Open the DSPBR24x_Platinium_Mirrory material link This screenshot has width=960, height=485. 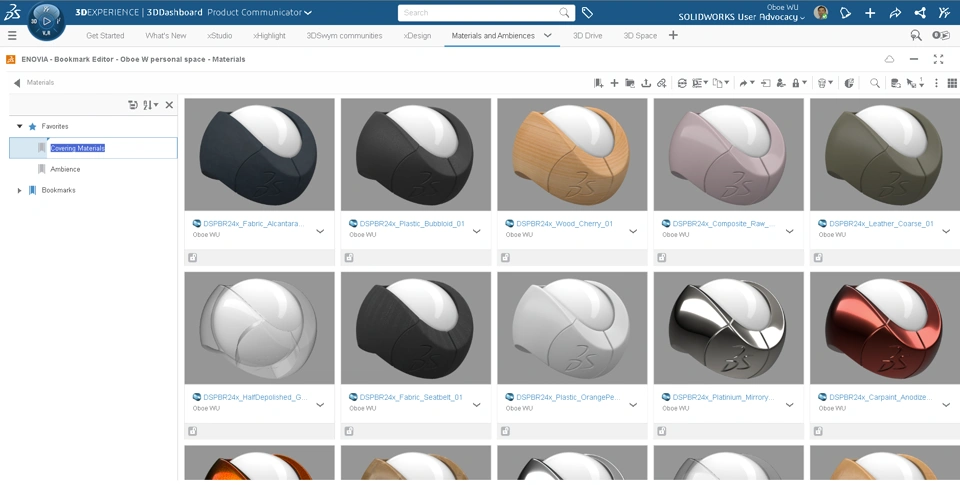pos(723,397)
